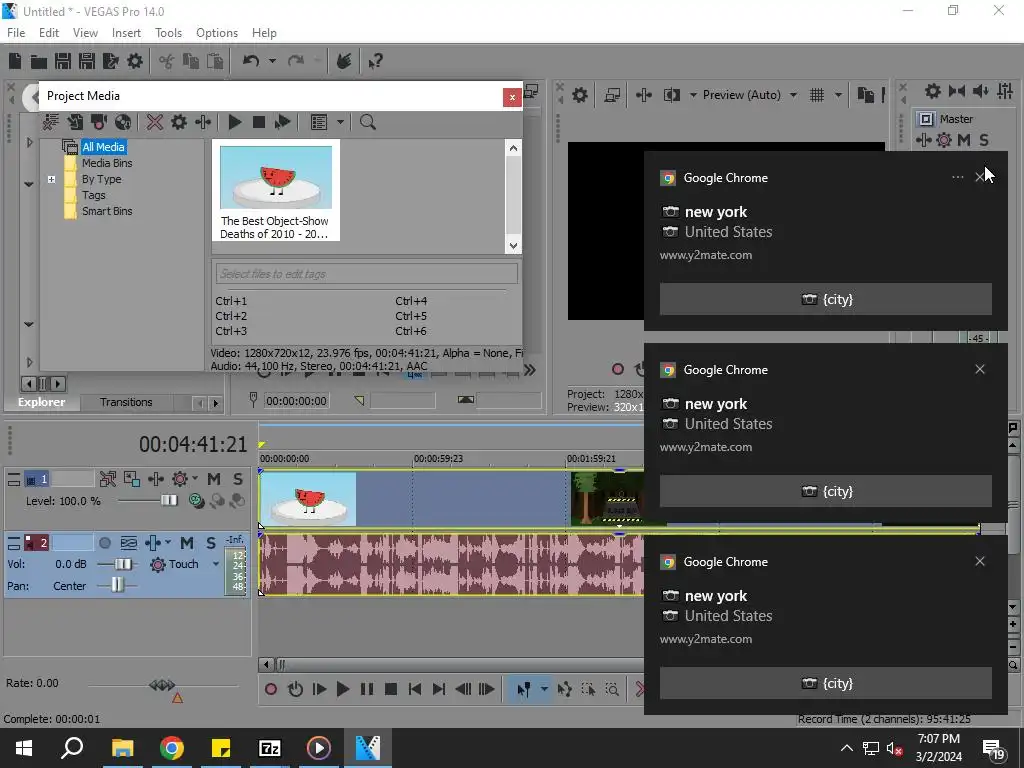The height and width of the screenshot is (768, 1024).
Task: Stop media preview in Project Media
Action: pyautogui.click(x=259, y=122)
